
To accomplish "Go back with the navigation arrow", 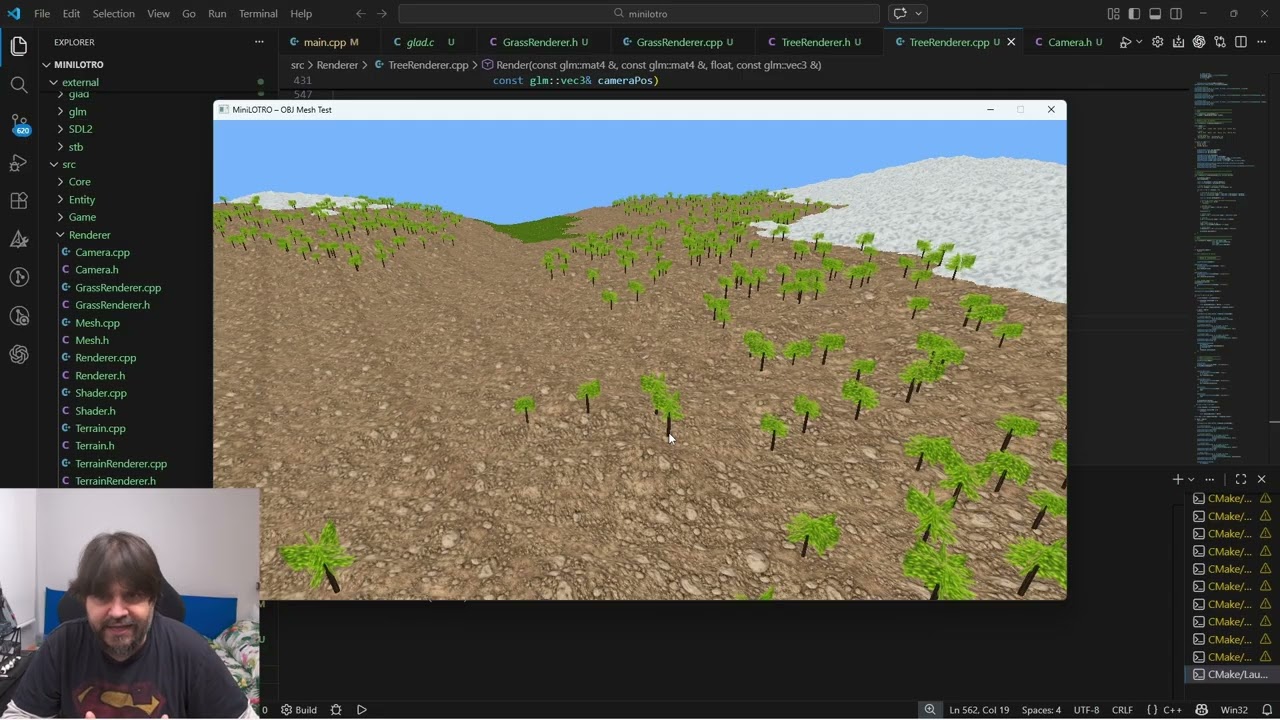I will 361,14.
